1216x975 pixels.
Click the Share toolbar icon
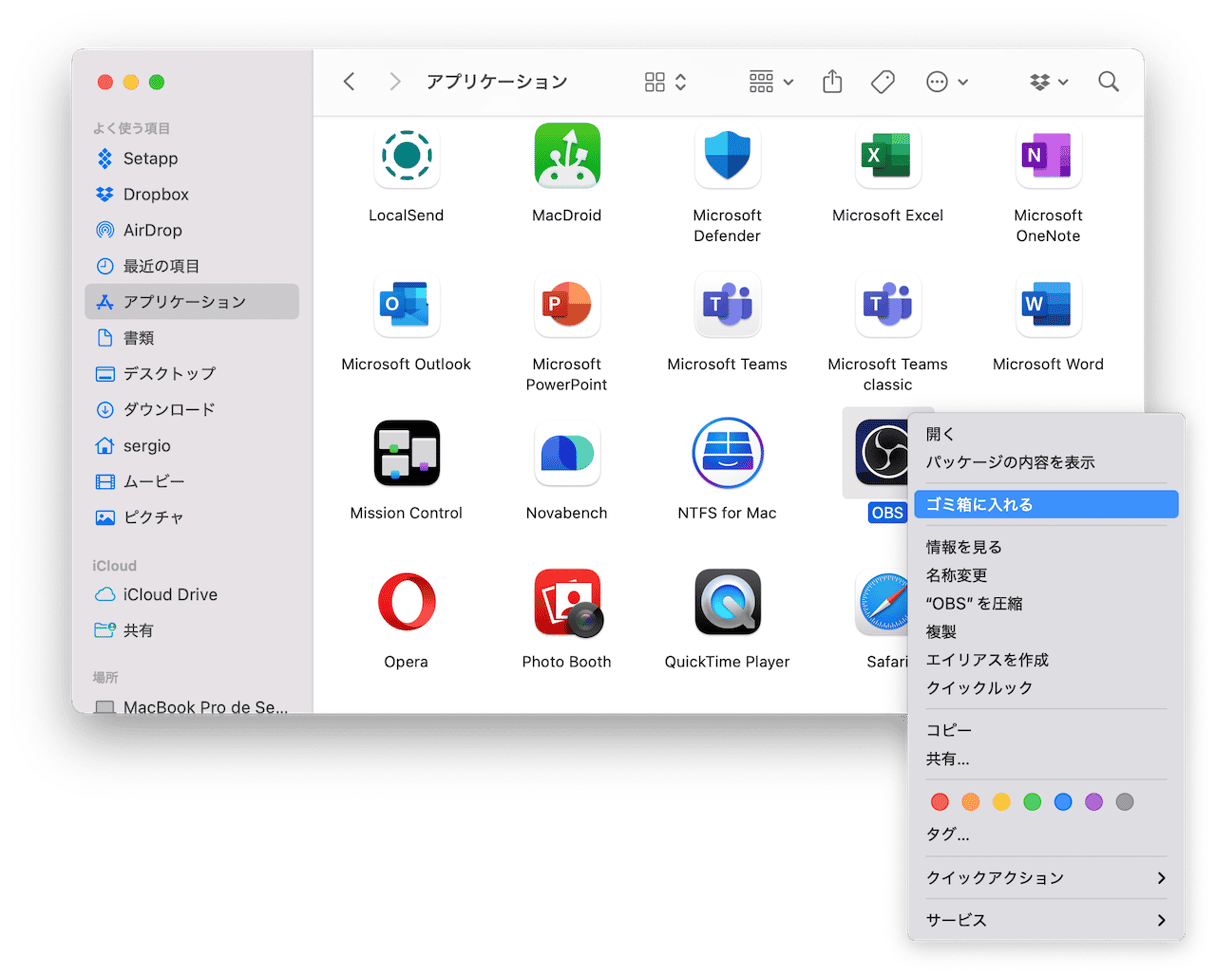pos(832,82)
